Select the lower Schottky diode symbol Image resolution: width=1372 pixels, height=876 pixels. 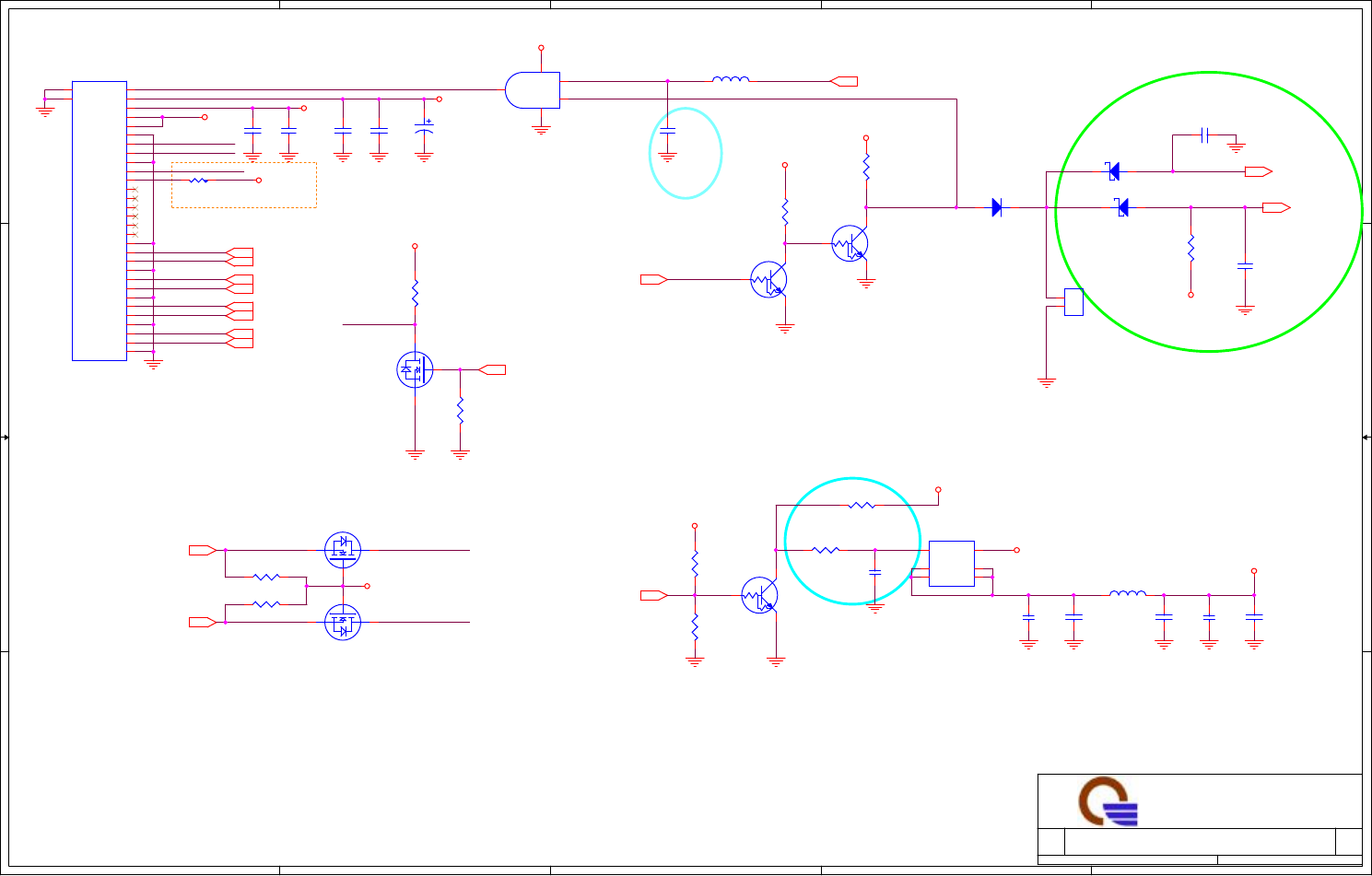pyautogui.click(x=1122, y=207)
